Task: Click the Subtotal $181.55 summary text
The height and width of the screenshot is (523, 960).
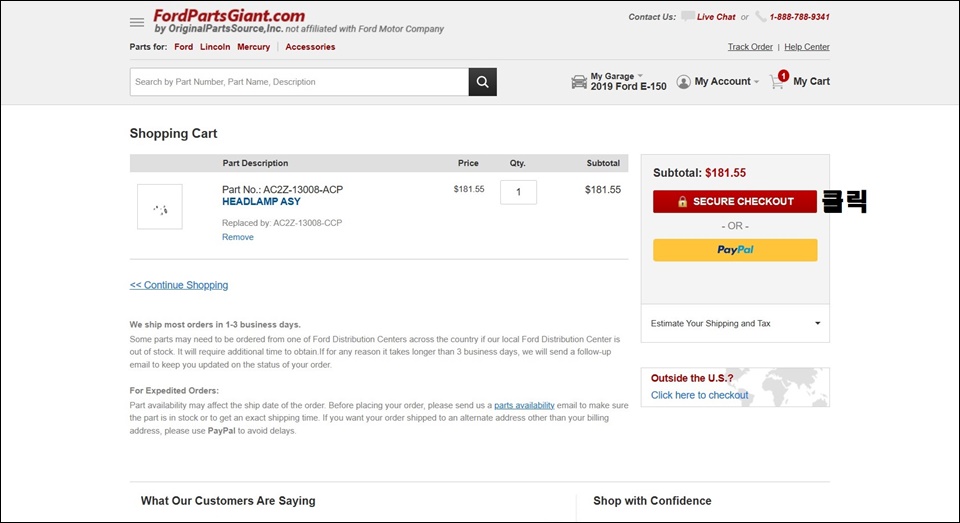Action: click(699, 173)
